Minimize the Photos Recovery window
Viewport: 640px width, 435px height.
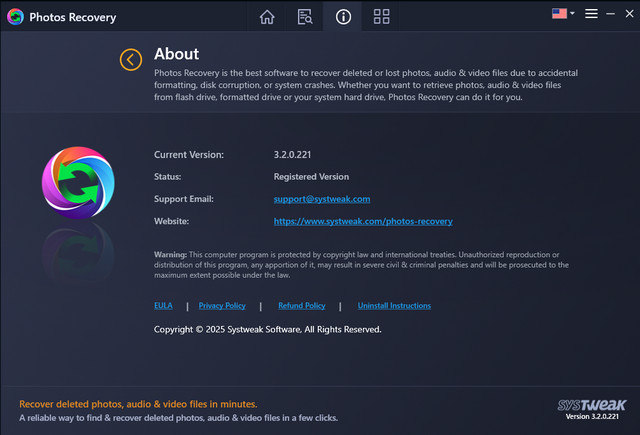610,14
